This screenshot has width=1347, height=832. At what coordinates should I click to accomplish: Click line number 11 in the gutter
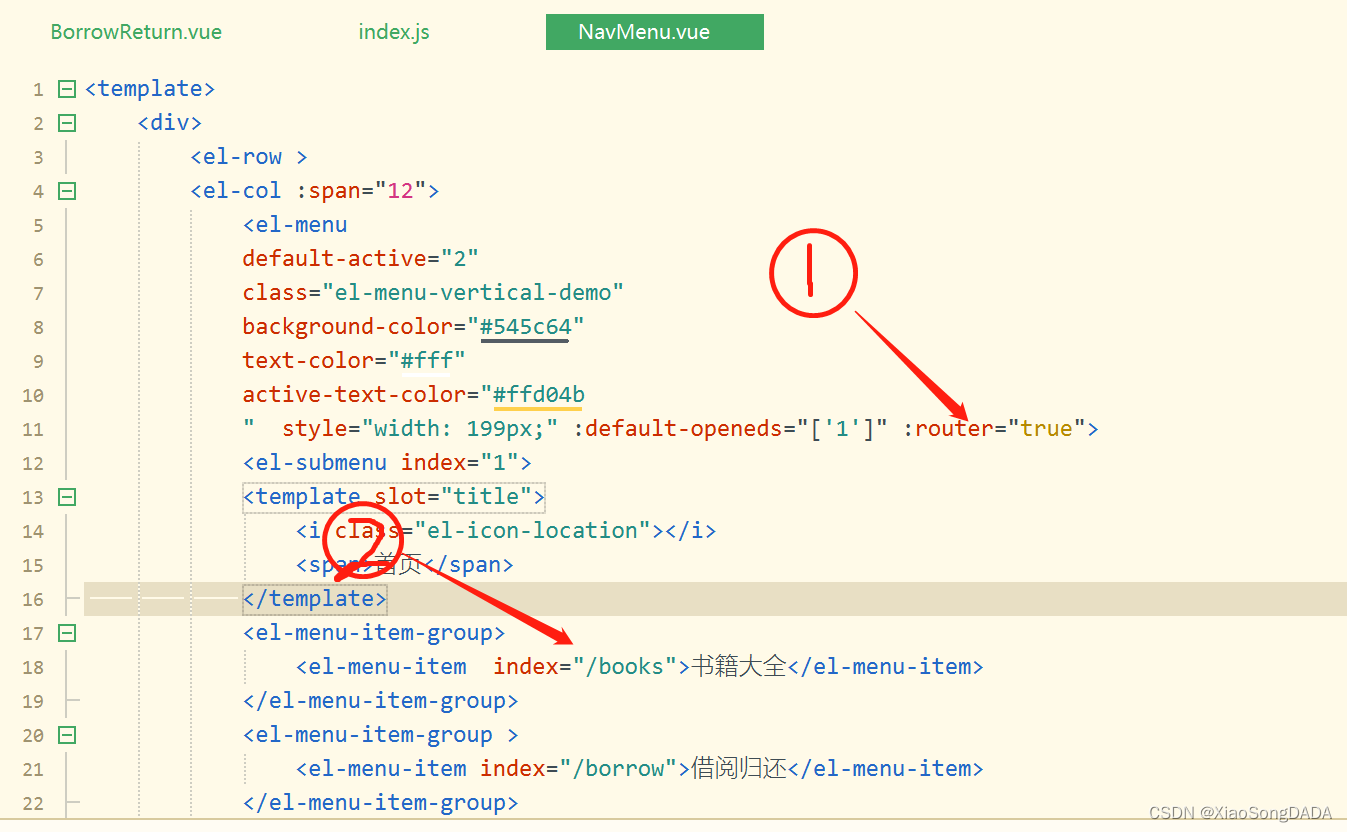(33, 429)
